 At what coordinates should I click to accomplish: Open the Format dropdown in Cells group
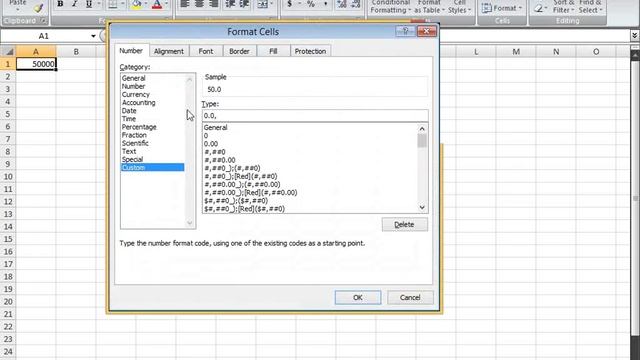pyautogui.click(x=502, y=8)
